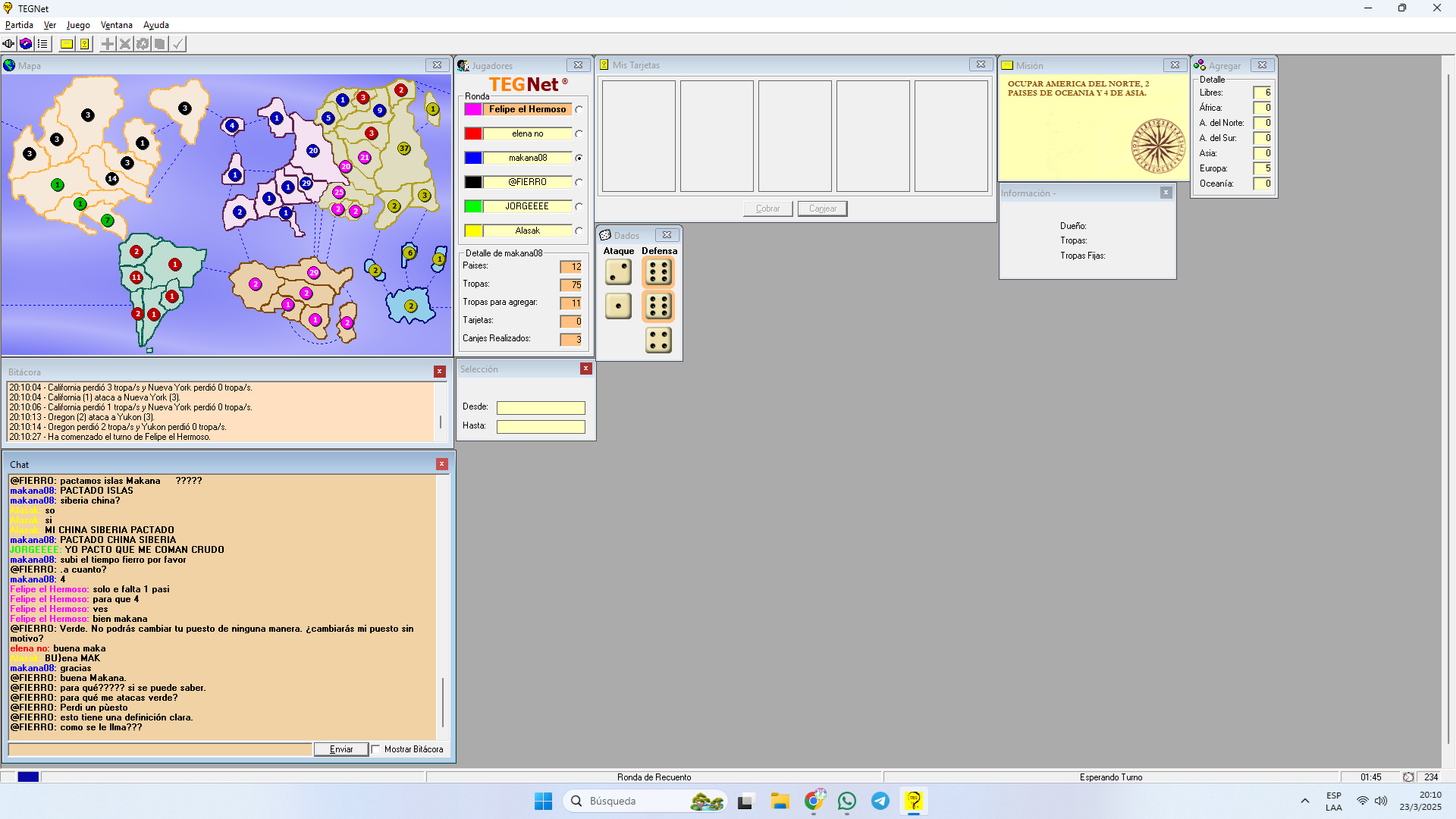Select makana08 radio button
Image resolution: width=1456 pixels, height=819 pixels.
click(579, 158)
